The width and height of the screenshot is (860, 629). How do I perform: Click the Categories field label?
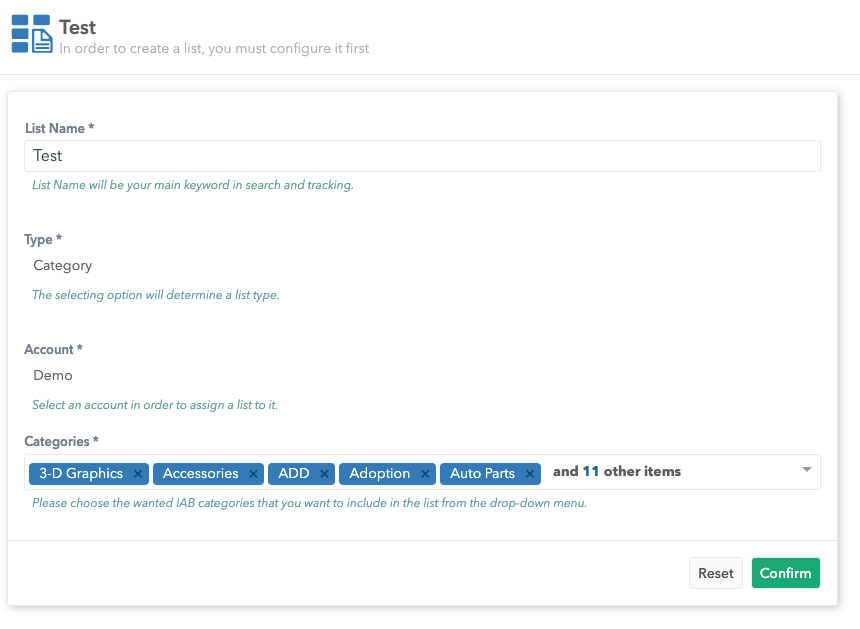61,441
